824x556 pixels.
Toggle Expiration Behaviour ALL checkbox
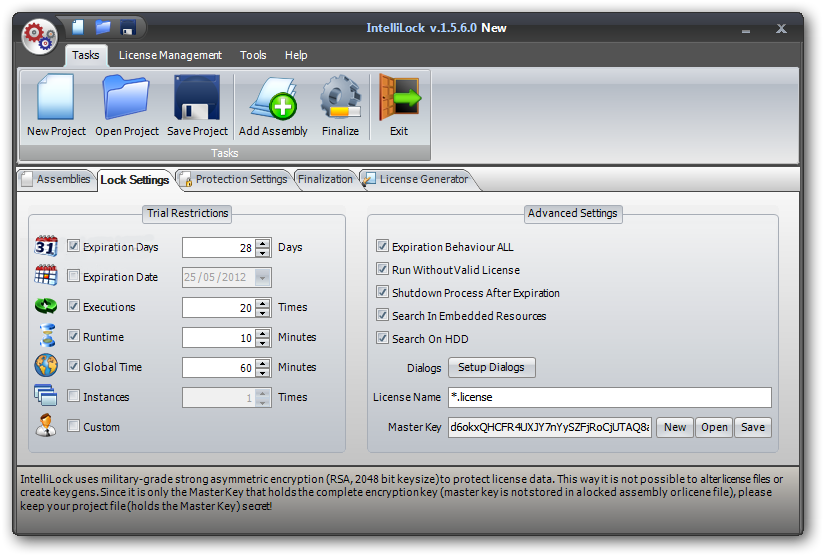[382, 246]
